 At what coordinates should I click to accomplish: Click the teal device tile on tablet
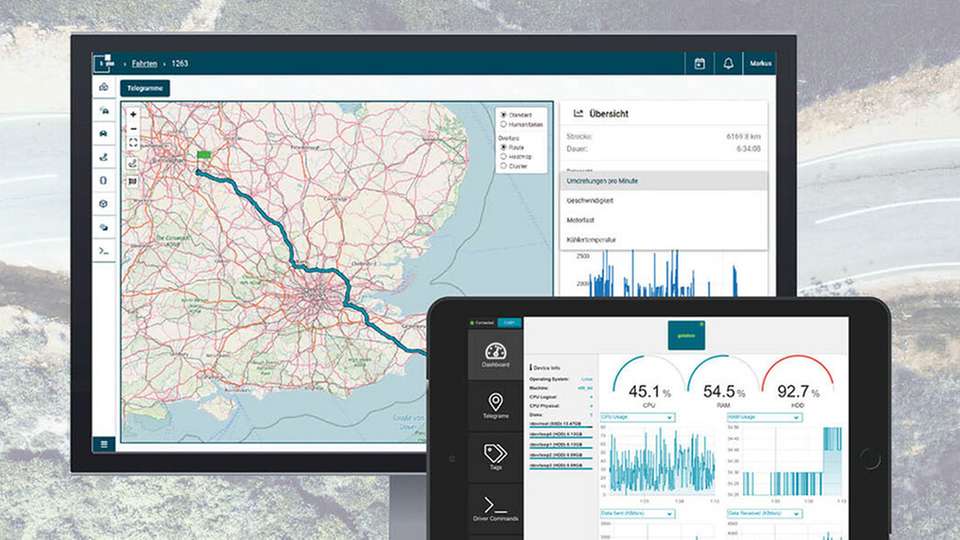coord(686,336)
